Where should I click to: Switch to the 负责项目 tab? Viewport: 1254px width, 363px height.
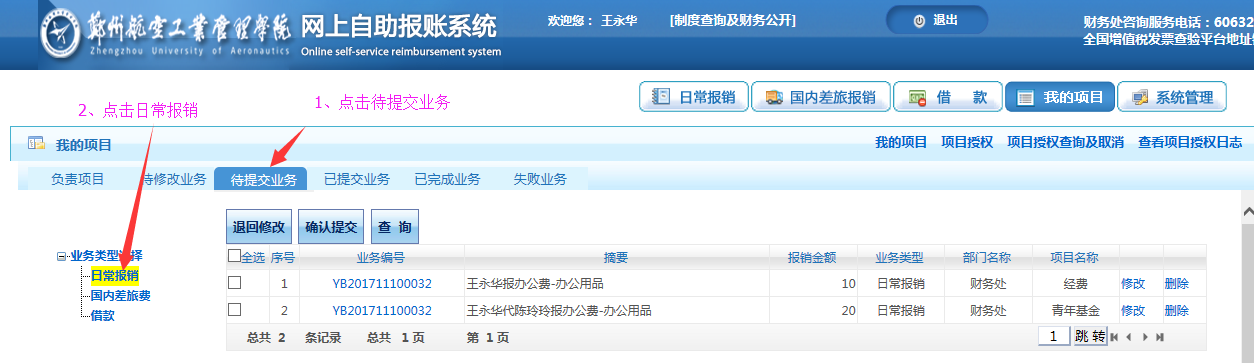[78, 179]
